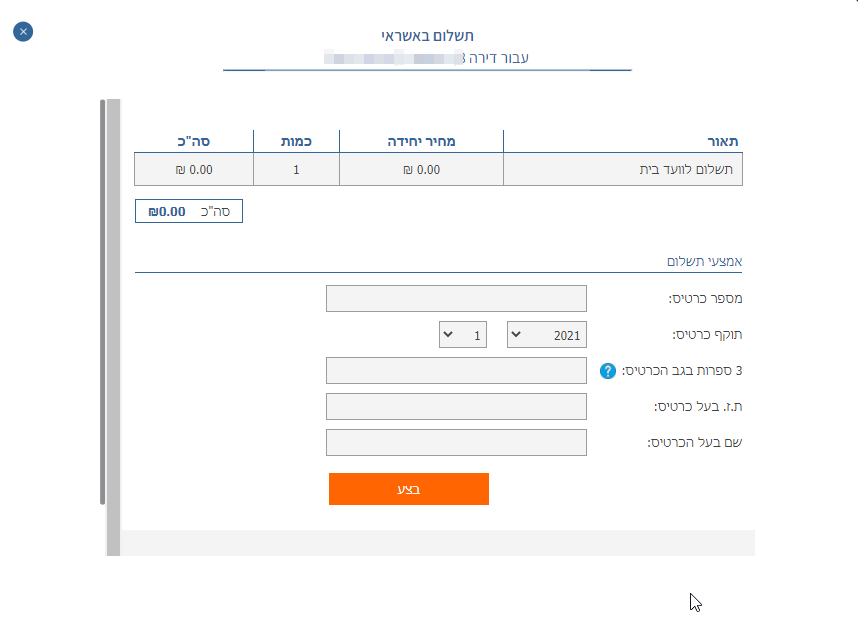Select the ת.ז. בעל כרטיס input field

[456, 406]
